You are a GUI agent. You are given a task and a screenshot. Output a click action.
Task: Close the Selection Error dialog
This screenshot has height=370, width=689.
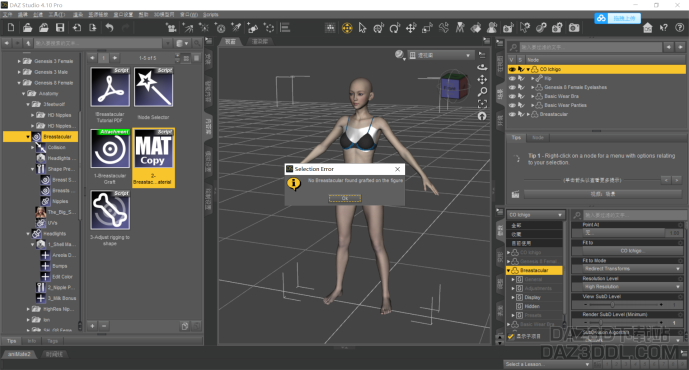tap(397, 169)
